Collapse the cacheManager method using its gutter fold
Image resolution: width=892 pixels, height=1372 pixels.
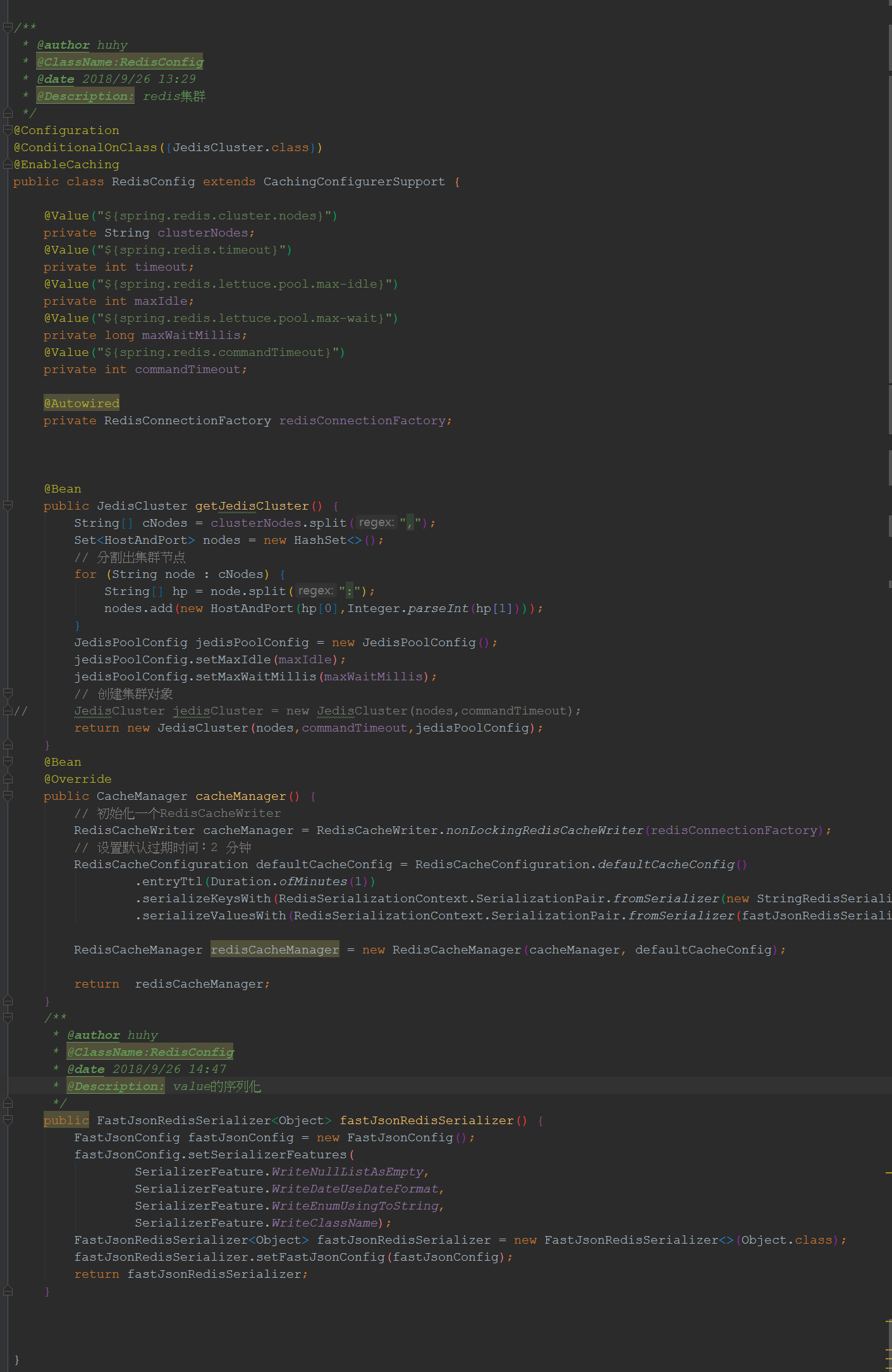point(8,796)
